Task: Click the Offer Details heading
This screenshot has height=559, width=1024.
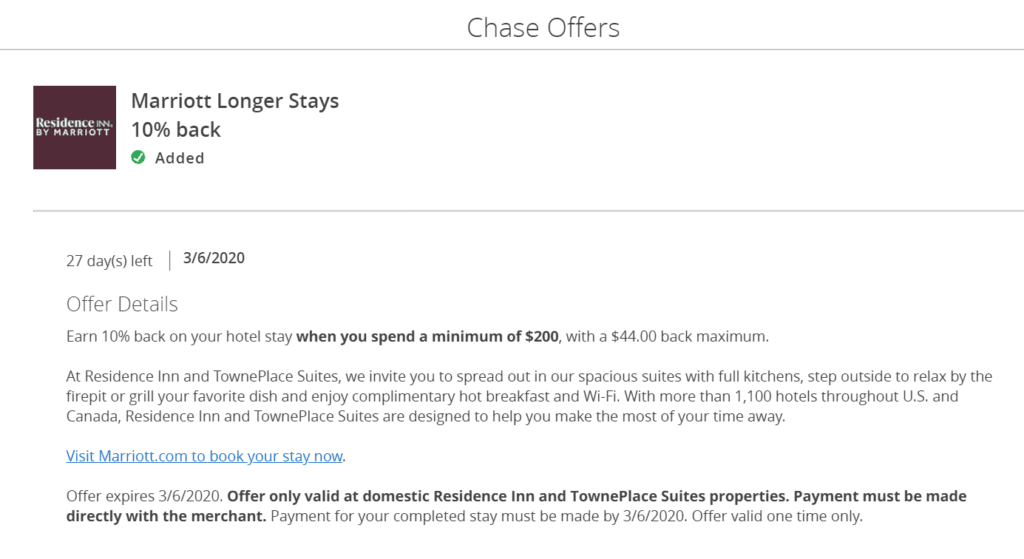Action: (x=122, y=304)
